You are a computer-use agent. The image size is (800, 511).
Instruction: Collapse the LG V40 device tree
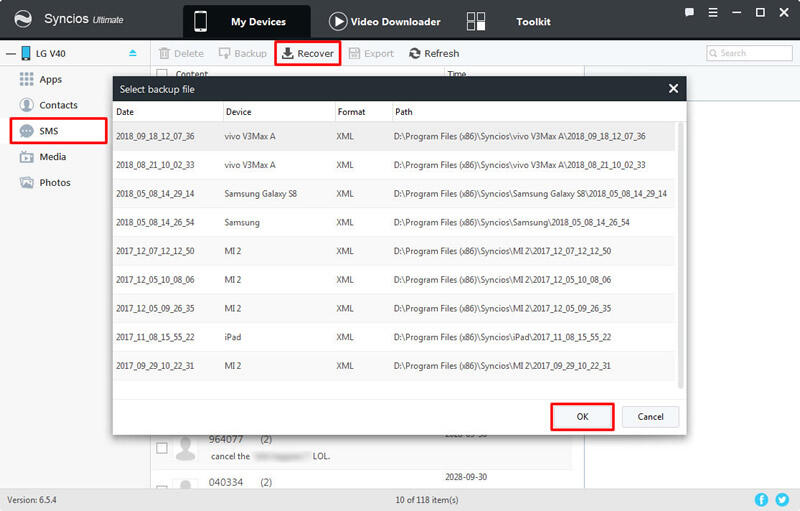(x=10, y=53)
